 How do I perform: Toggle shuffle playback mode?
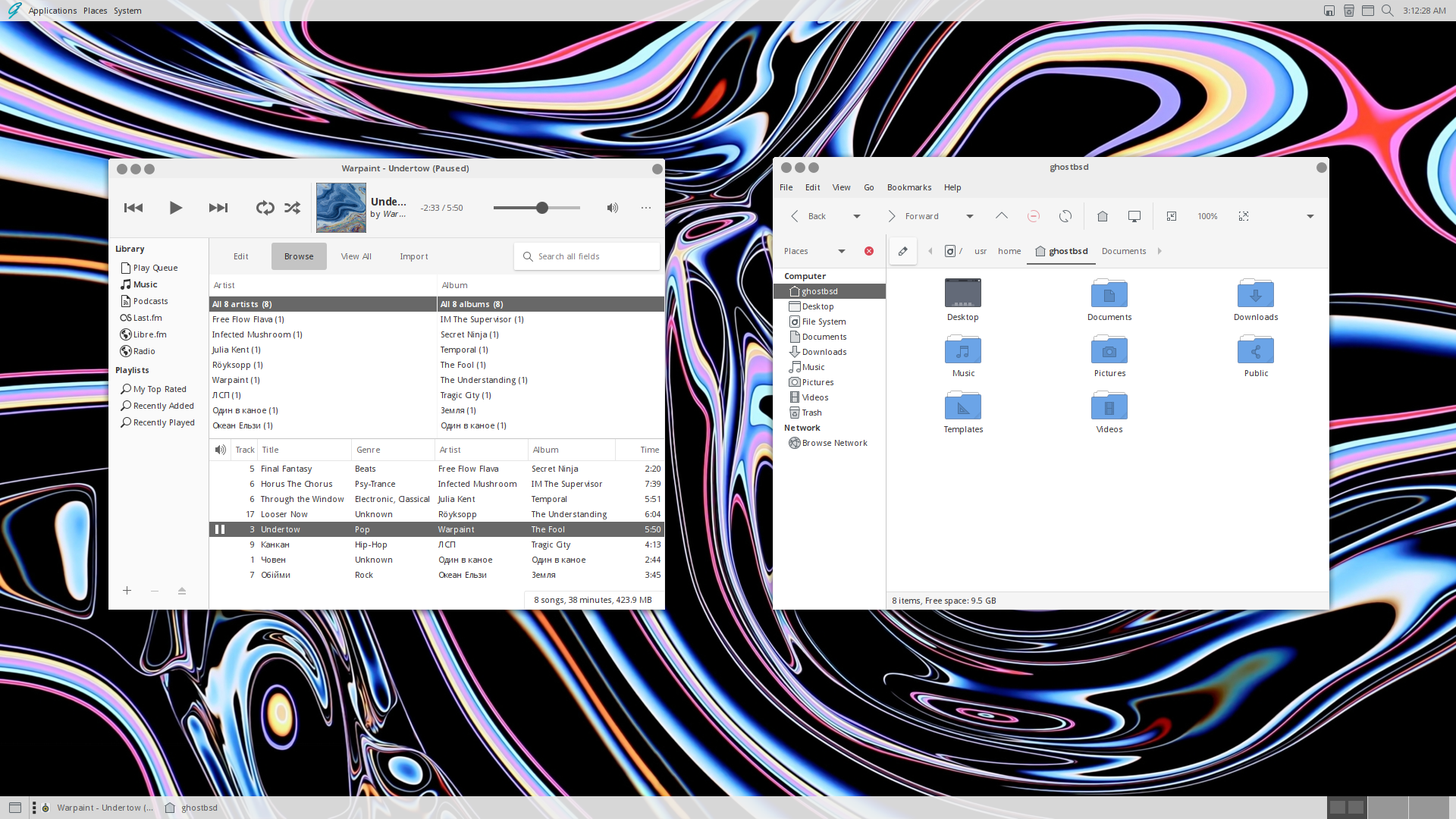point(292,208)
